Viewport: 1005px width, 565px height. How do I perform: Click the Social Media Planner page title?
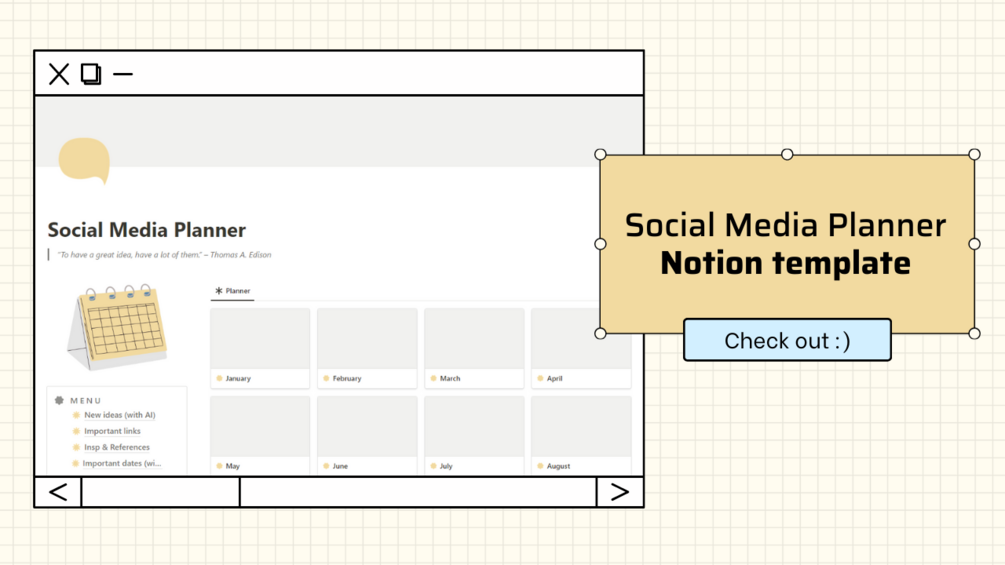click(147, 230)
